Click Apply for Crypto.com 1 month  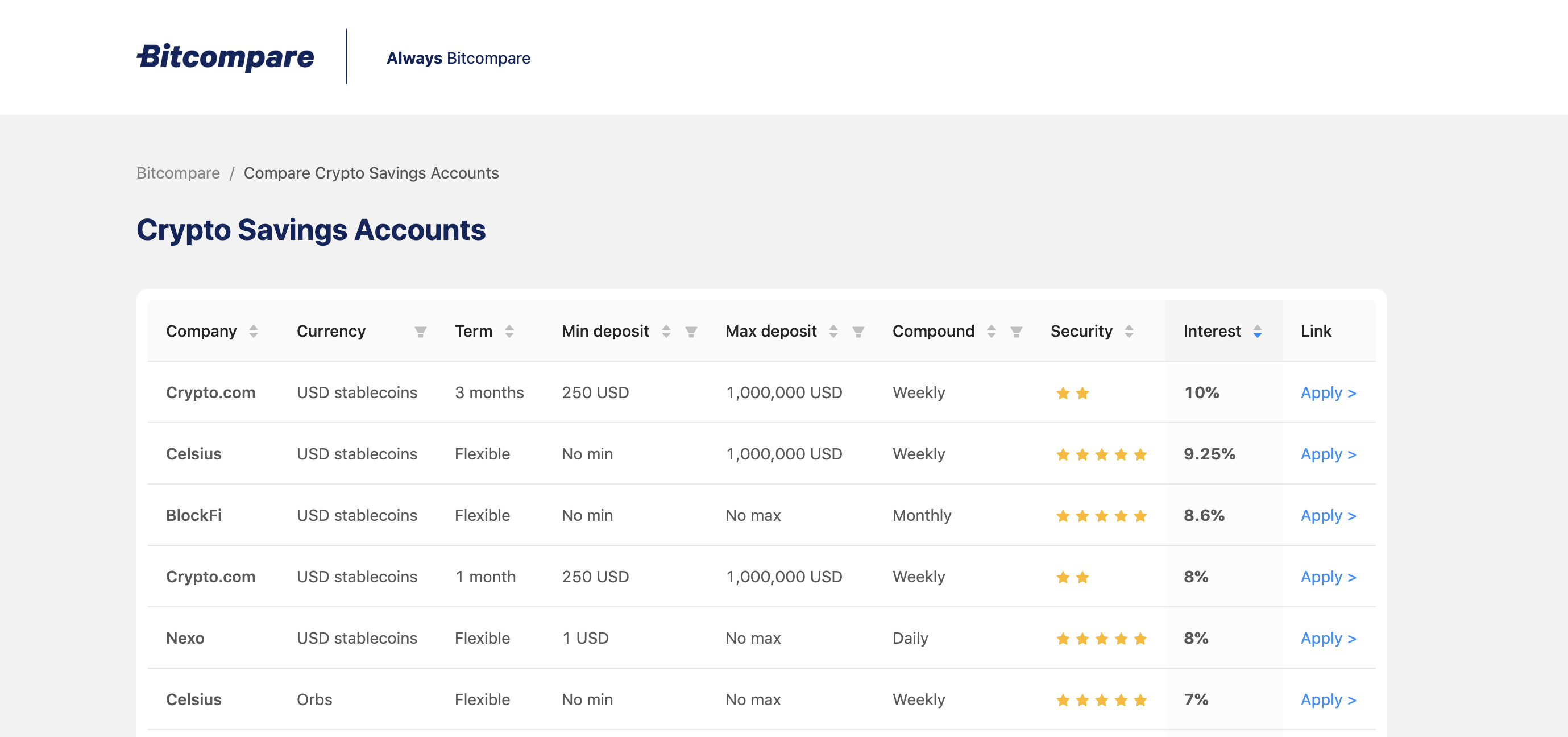(x=1328, y=576)
